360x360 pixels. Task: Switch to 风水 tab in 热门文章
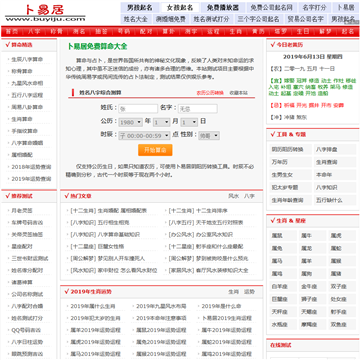[x=233, y=196]
